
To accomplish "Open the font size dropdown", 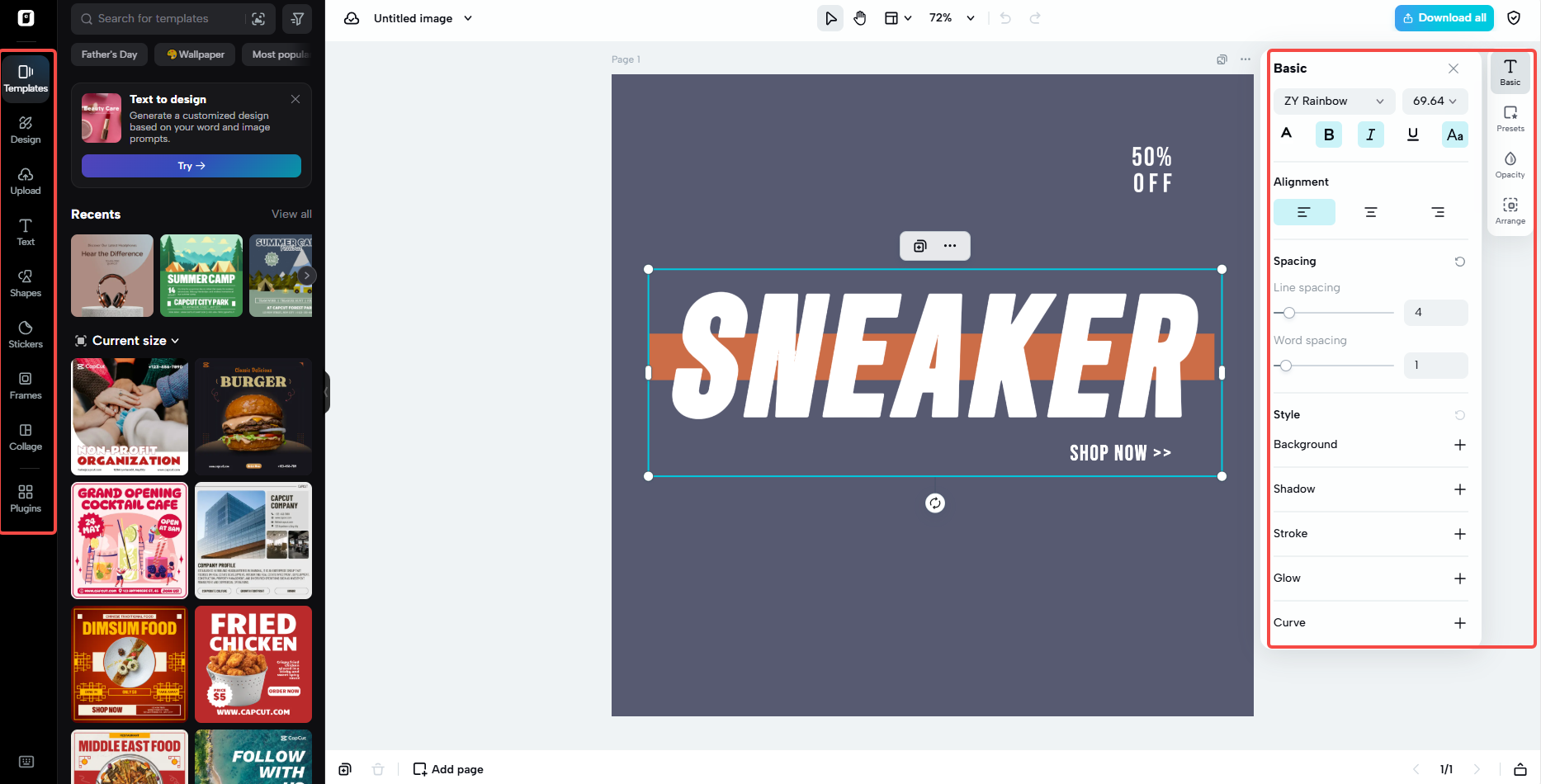I will (x=1434, y=101).
